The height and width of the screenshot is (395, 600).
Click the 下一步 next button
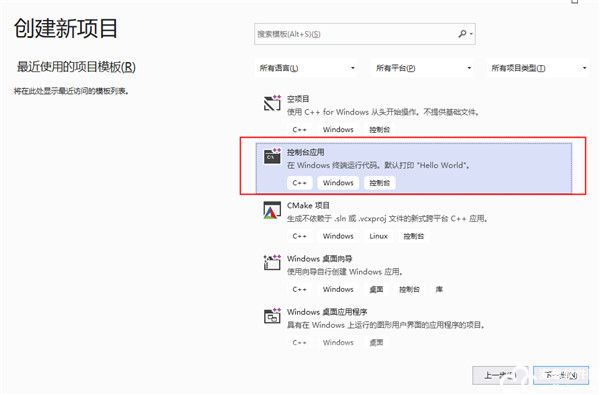click(x=561, y=375)
